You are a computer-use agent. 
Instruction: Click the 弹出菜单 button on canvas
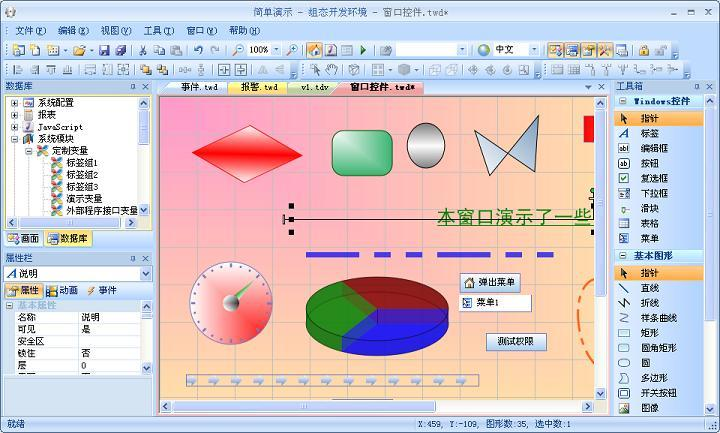490,283
